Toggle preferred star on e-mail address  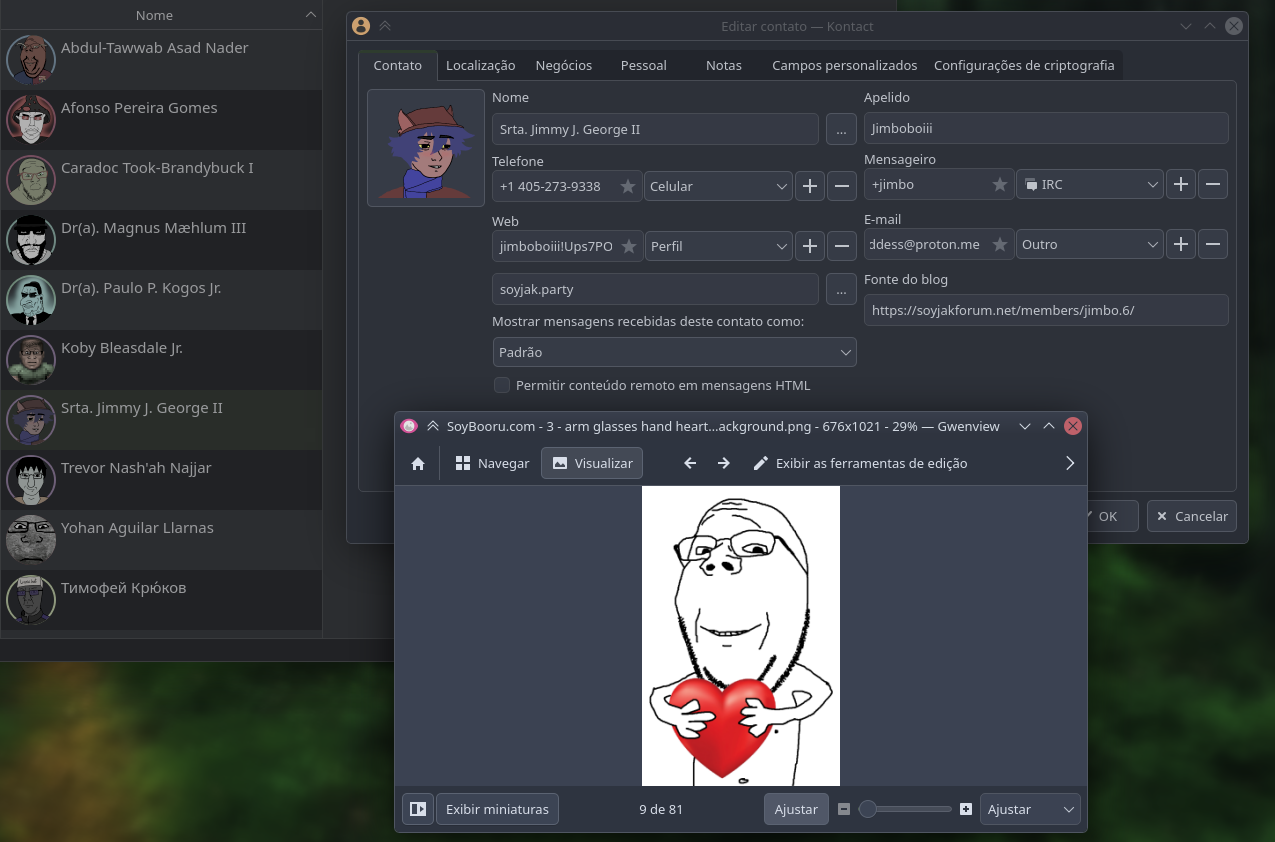click(999, 244)
